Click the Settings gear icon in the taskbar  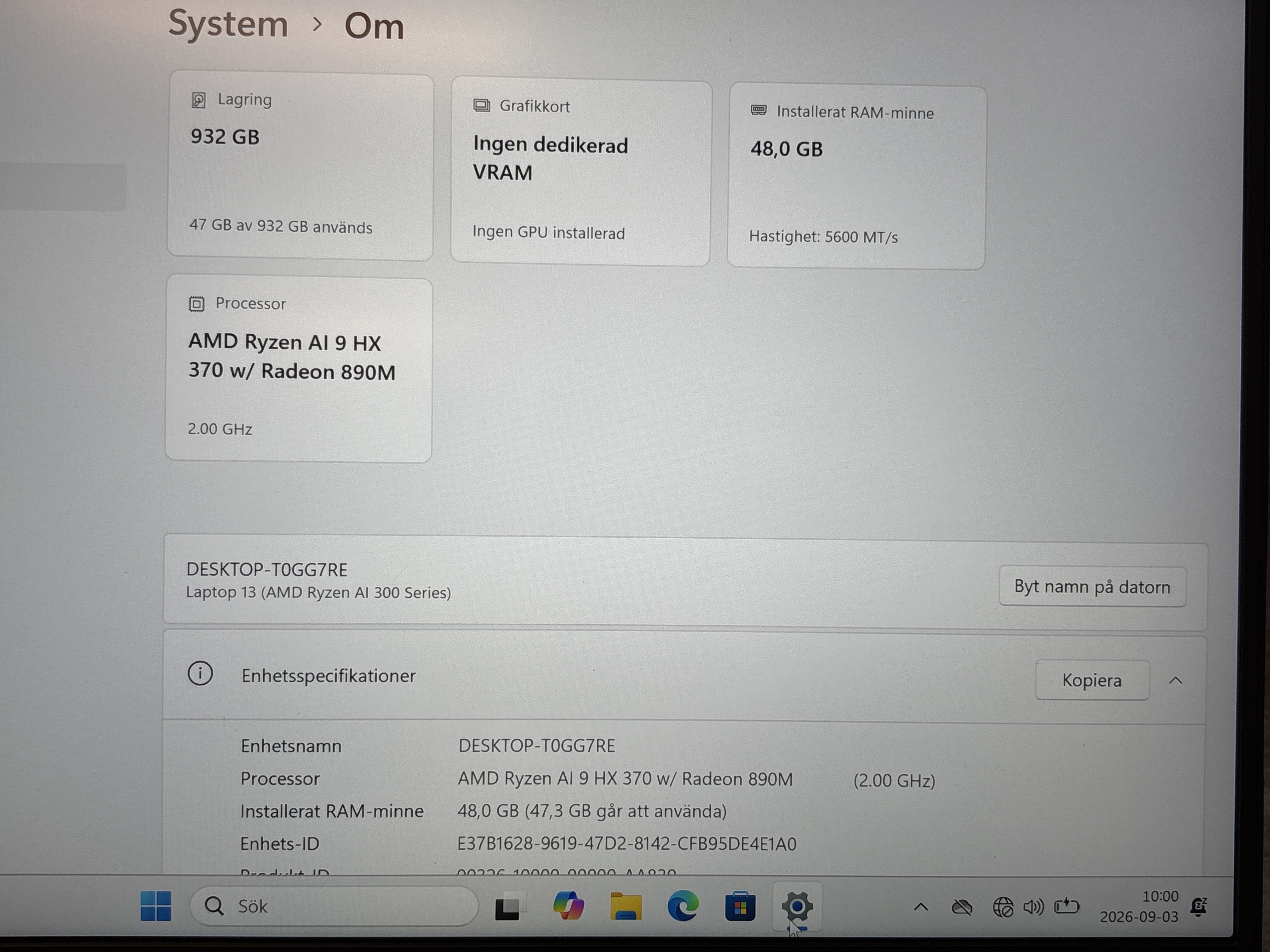pos(797,907)
